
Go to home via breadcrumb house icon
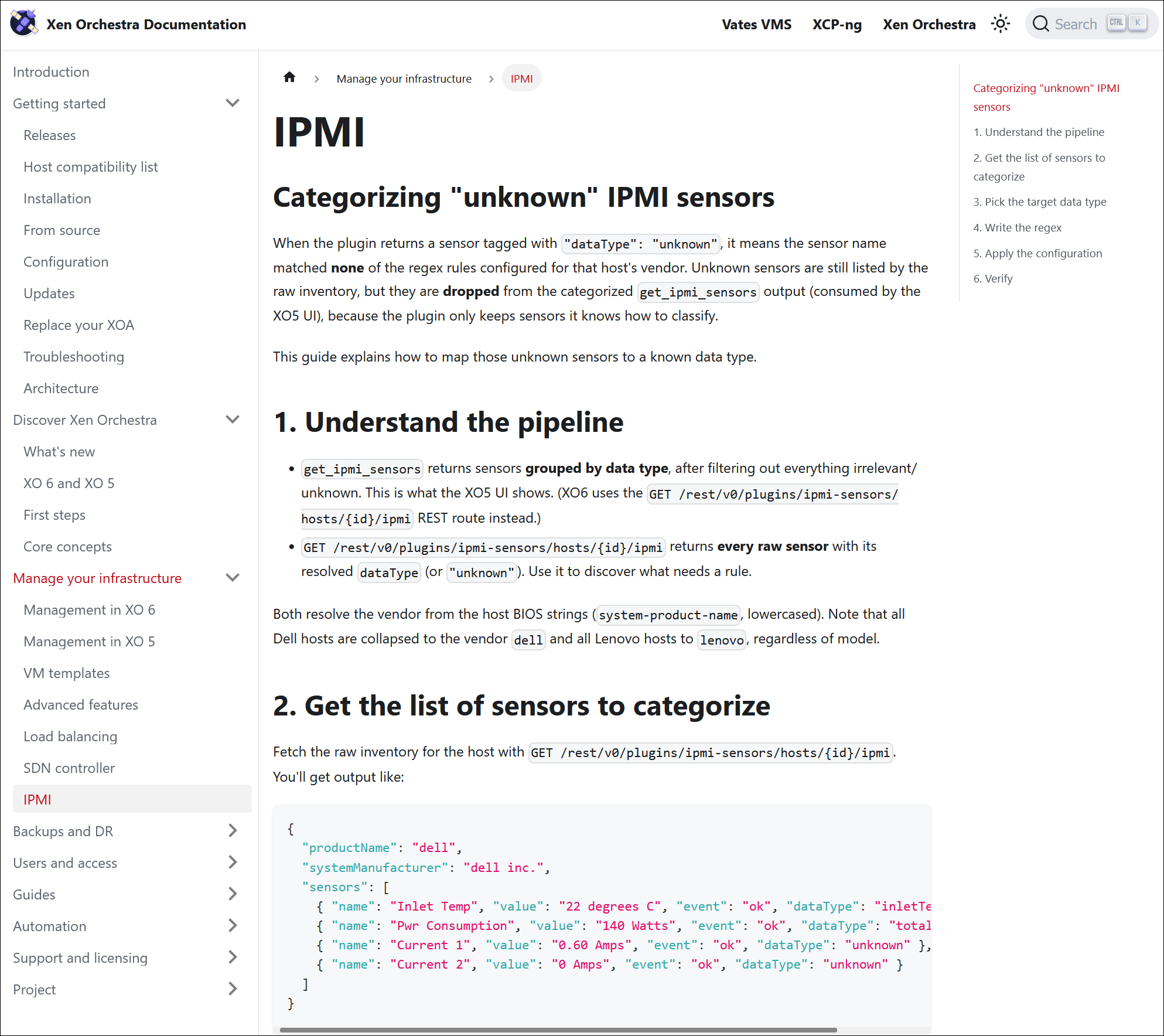click(289, 77)
